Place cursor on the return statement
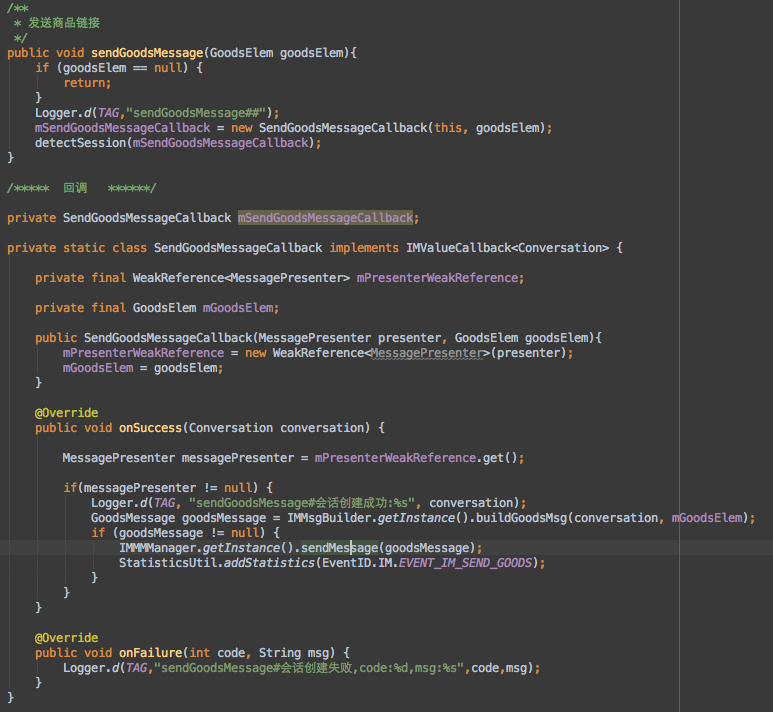This screenshot has width=773, height=712. point(87,82)
